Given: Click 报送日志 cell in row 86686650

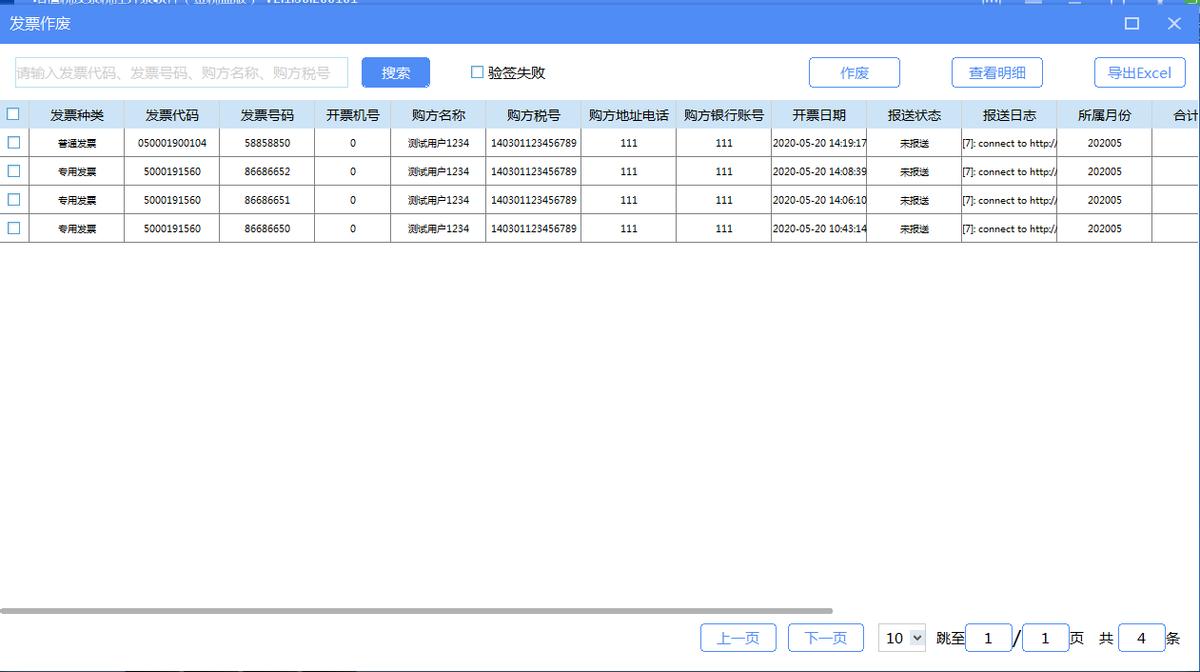Looking at the screenshot, I should [x=1009, y=229].
